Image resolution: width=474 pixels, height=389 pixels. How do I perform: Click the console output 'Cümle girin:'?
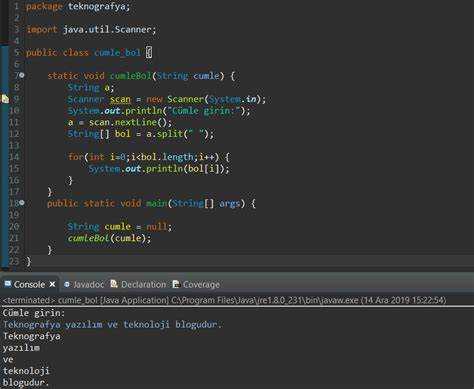pos(34,313)
